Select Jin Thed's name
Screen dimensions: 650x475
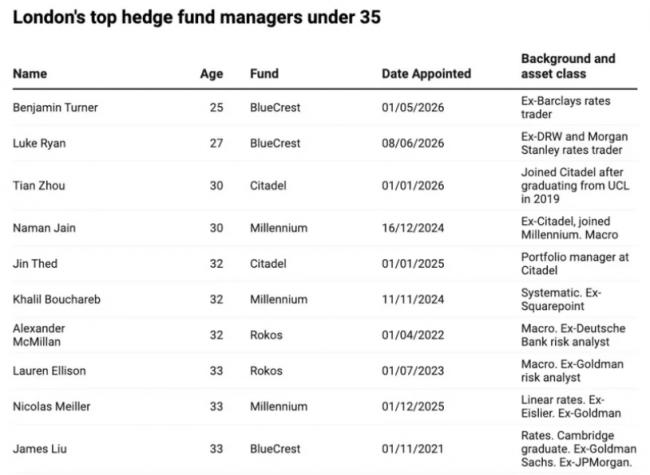coord(35,264)
